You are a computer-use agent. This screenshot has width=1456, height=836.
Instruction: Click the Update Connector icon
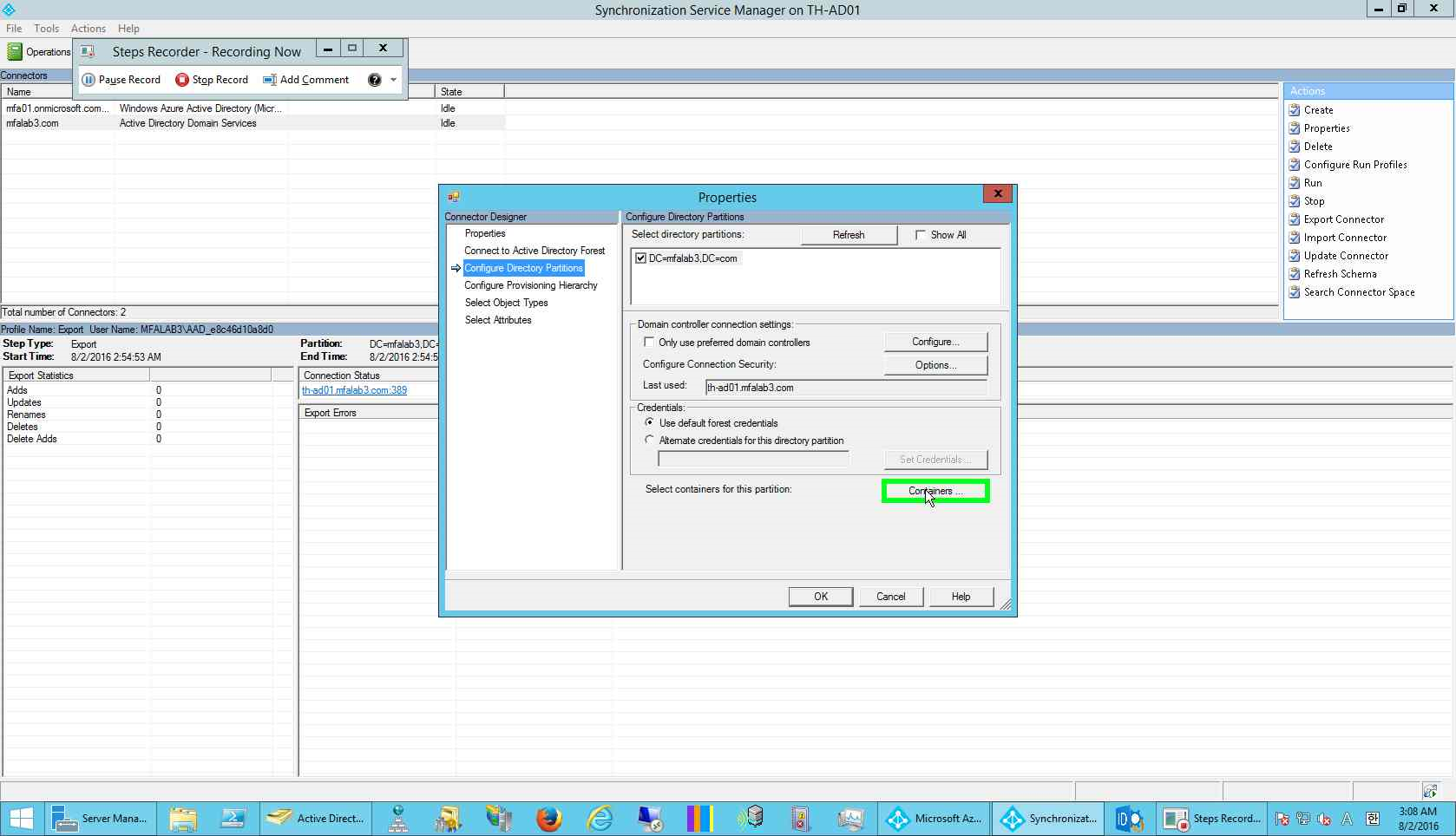point(1295,256)
